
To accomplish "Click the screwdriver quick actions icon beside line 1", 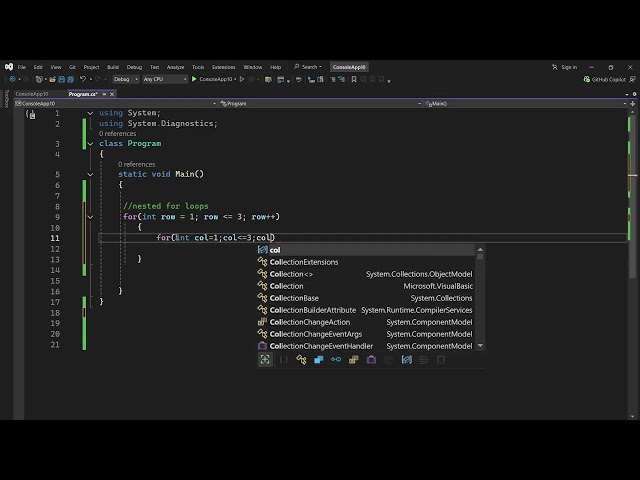I will tap(31, 115).
